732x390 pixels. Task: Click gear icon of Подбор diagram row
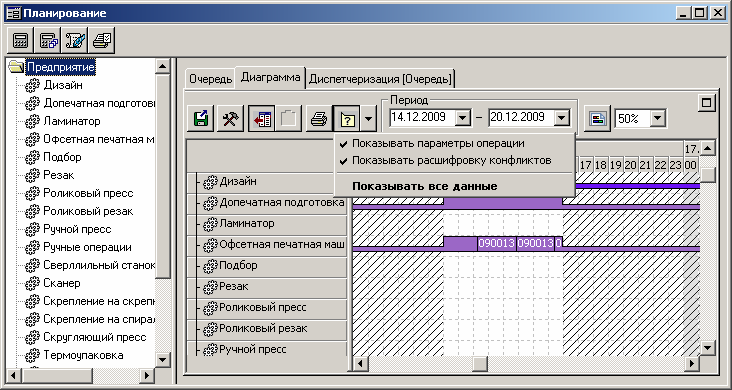click(211, 266)
